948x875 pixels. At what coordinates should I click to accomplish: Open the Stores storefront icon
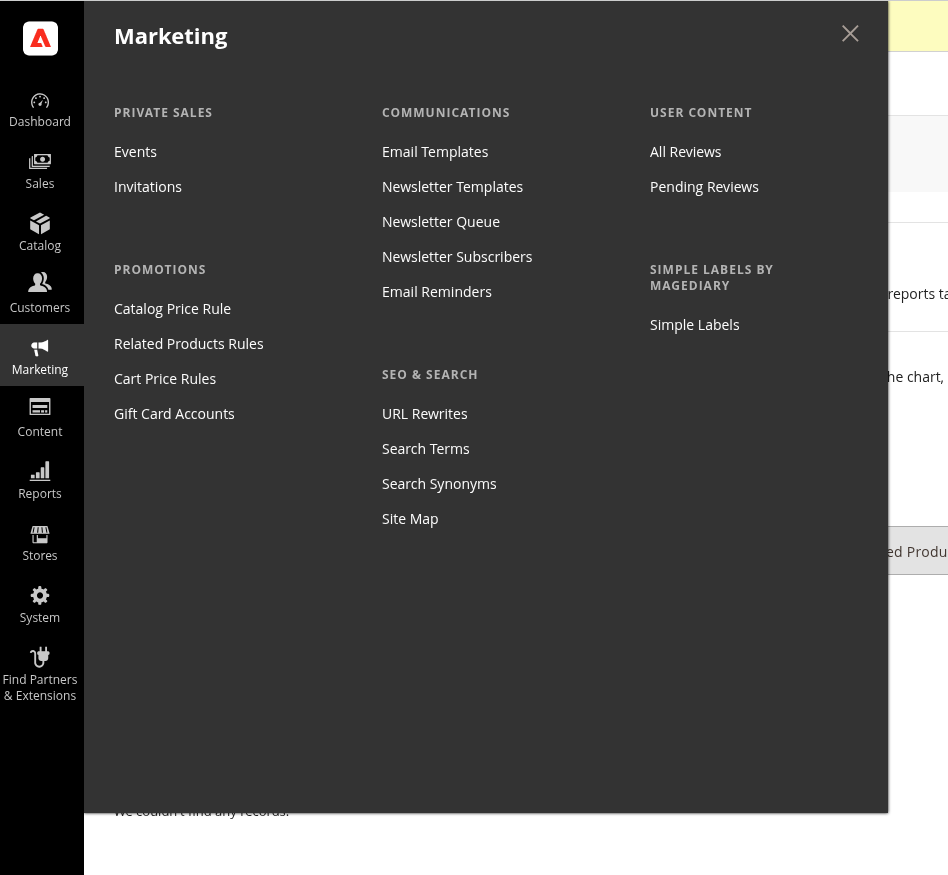[40, 533]
